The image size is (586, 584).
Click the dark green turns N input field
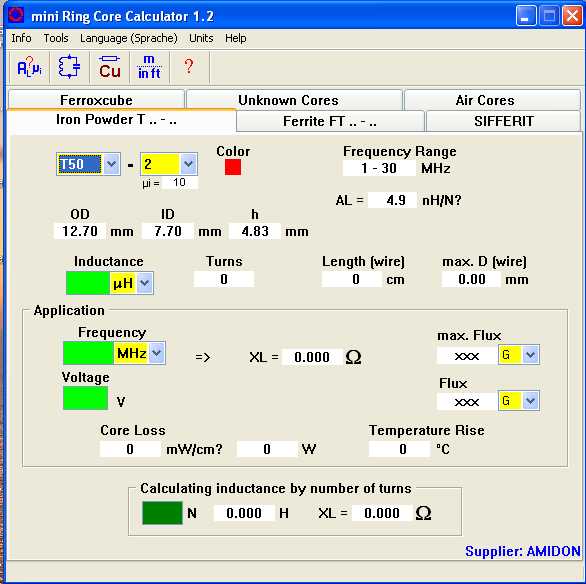163,513
